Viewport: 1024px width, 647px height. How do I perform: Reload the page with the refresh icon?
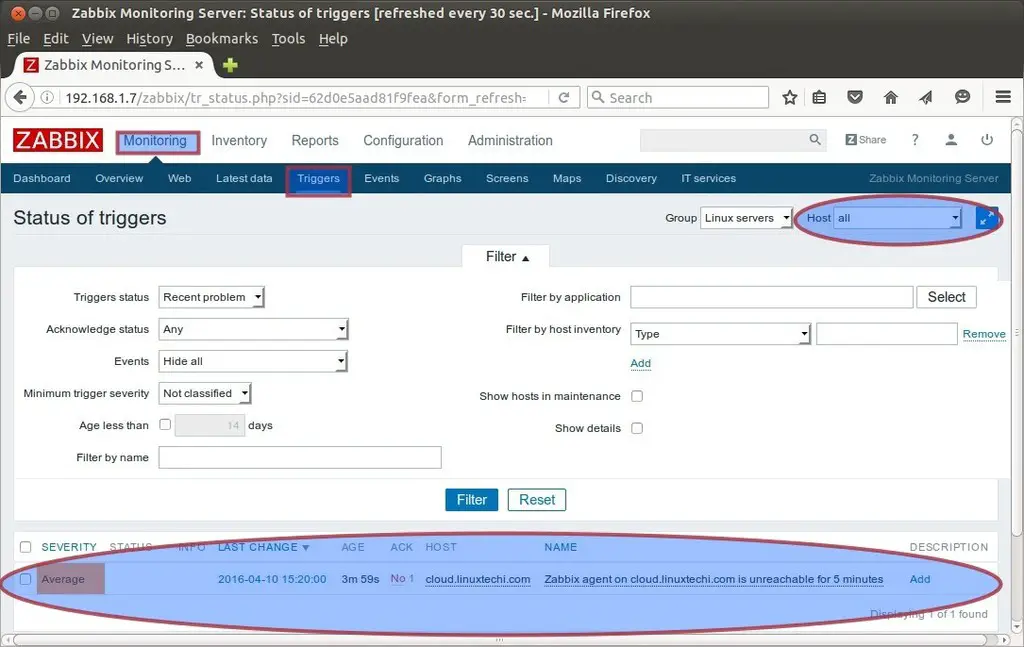[x=564, y=98]
